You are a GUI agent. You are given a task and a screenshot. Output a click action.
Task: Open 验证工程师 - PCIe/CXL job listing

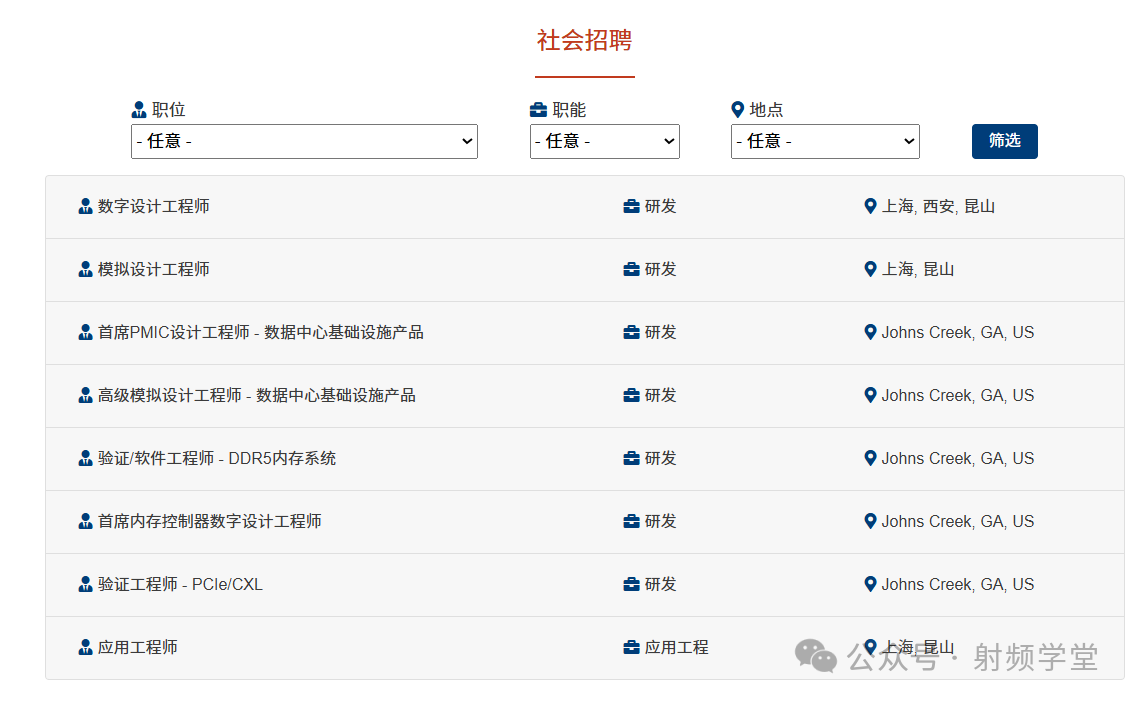point(180,585)
